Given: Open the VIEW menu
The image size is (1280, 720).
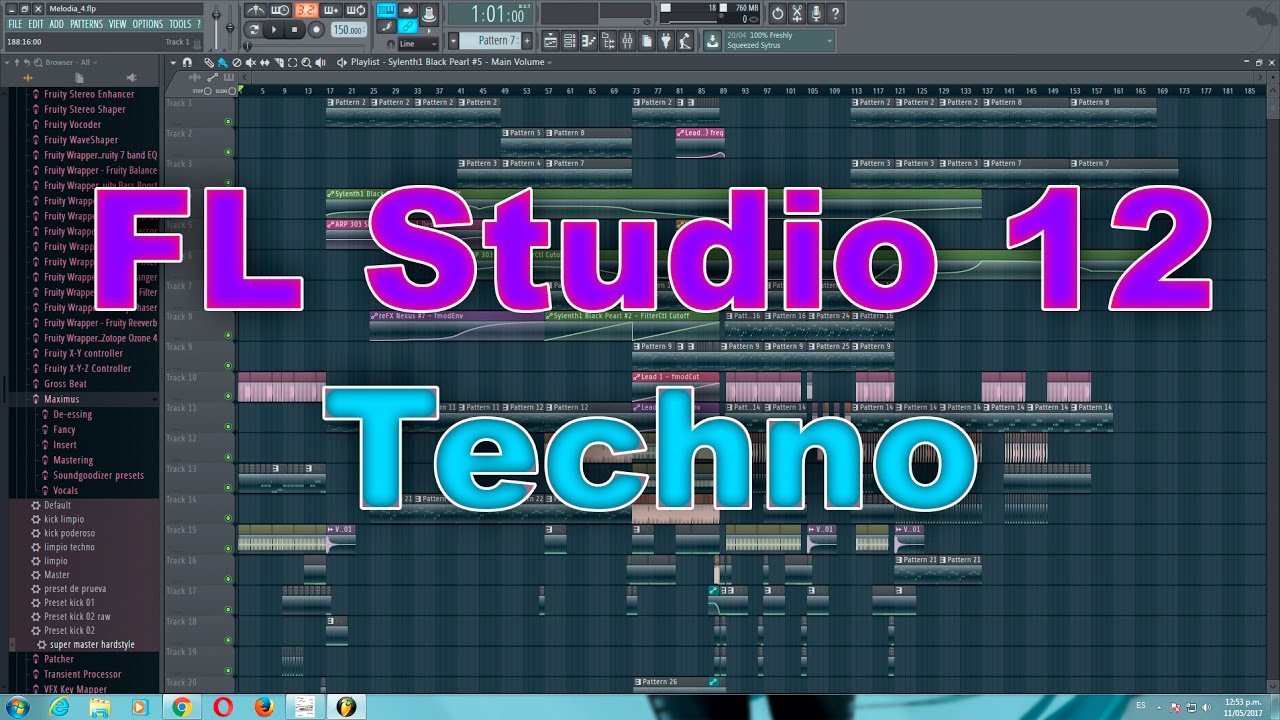Looking at the screenshot, I should point(118,24).
